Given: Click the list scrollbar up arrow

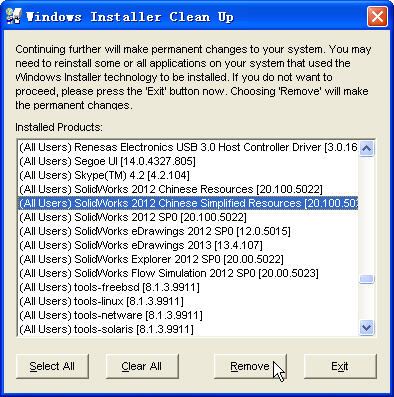Looking at the screenshot, I should coord(367,149).
